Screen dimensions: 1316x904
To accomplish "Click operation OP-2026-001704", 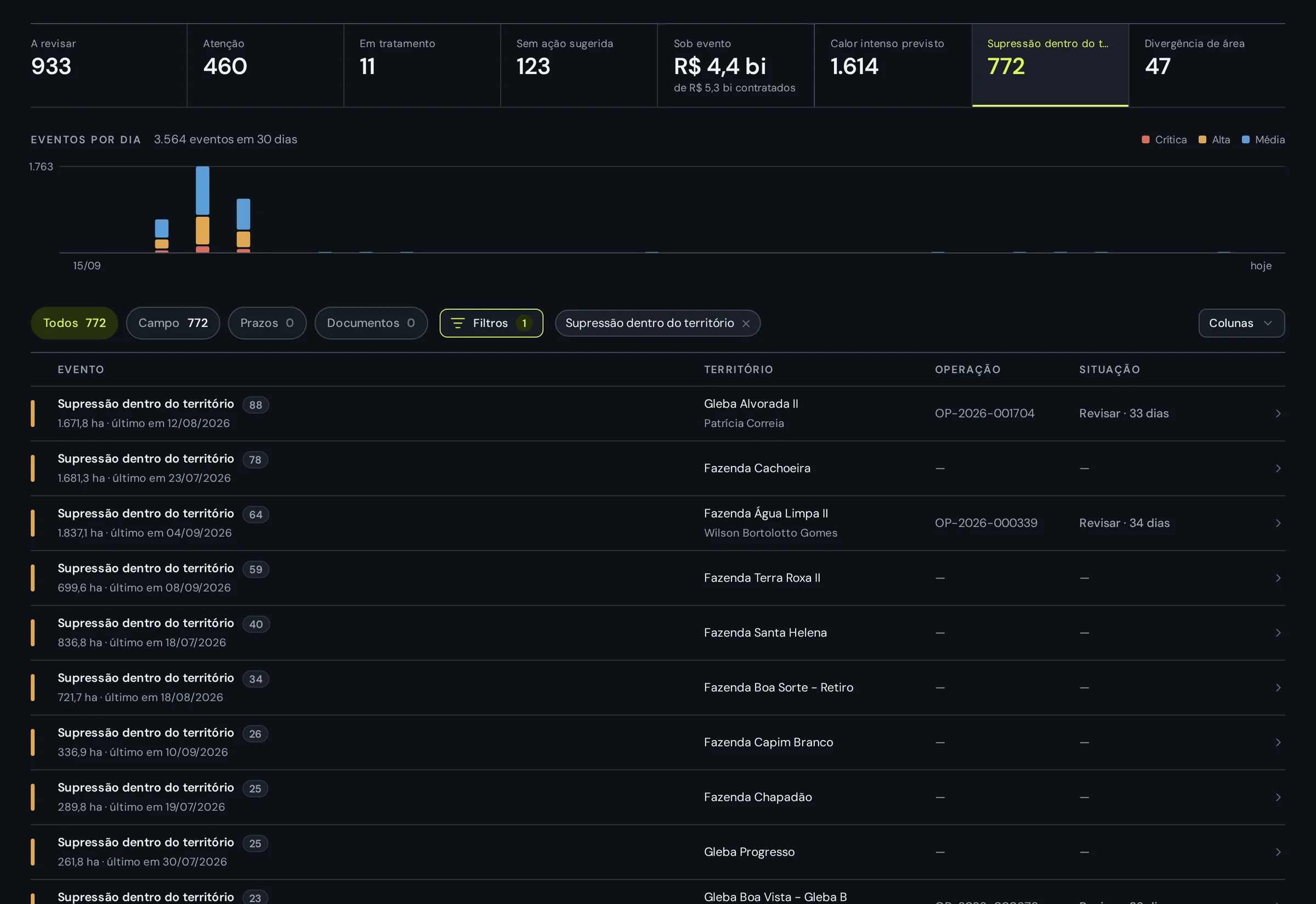I will click(984, 413).
